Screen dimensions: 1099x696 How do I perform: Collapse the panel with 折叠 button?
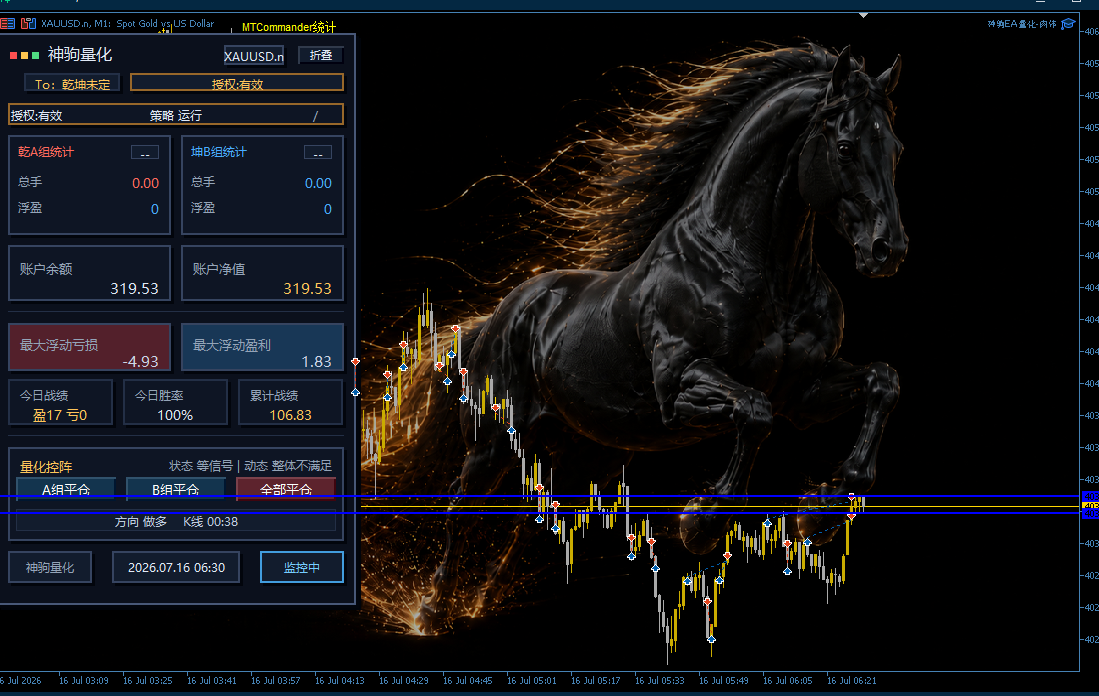point(321,55)
